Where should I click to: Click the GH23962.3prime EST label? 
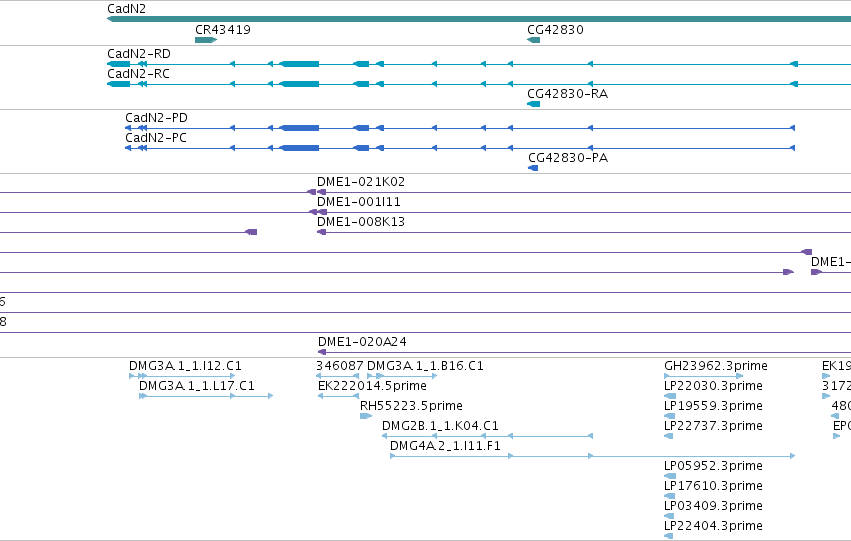coord(716,366)
